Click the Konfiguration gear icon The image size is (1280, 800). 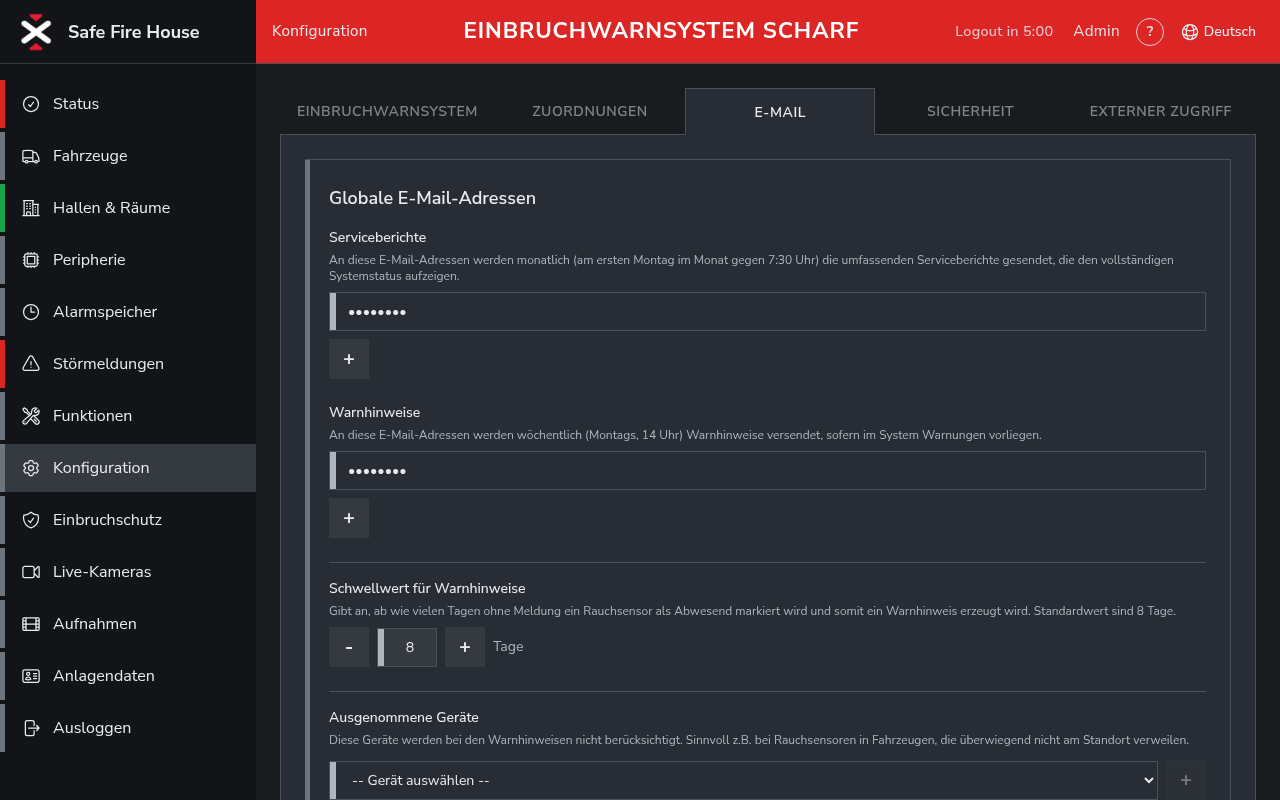[x=31, y=468]
